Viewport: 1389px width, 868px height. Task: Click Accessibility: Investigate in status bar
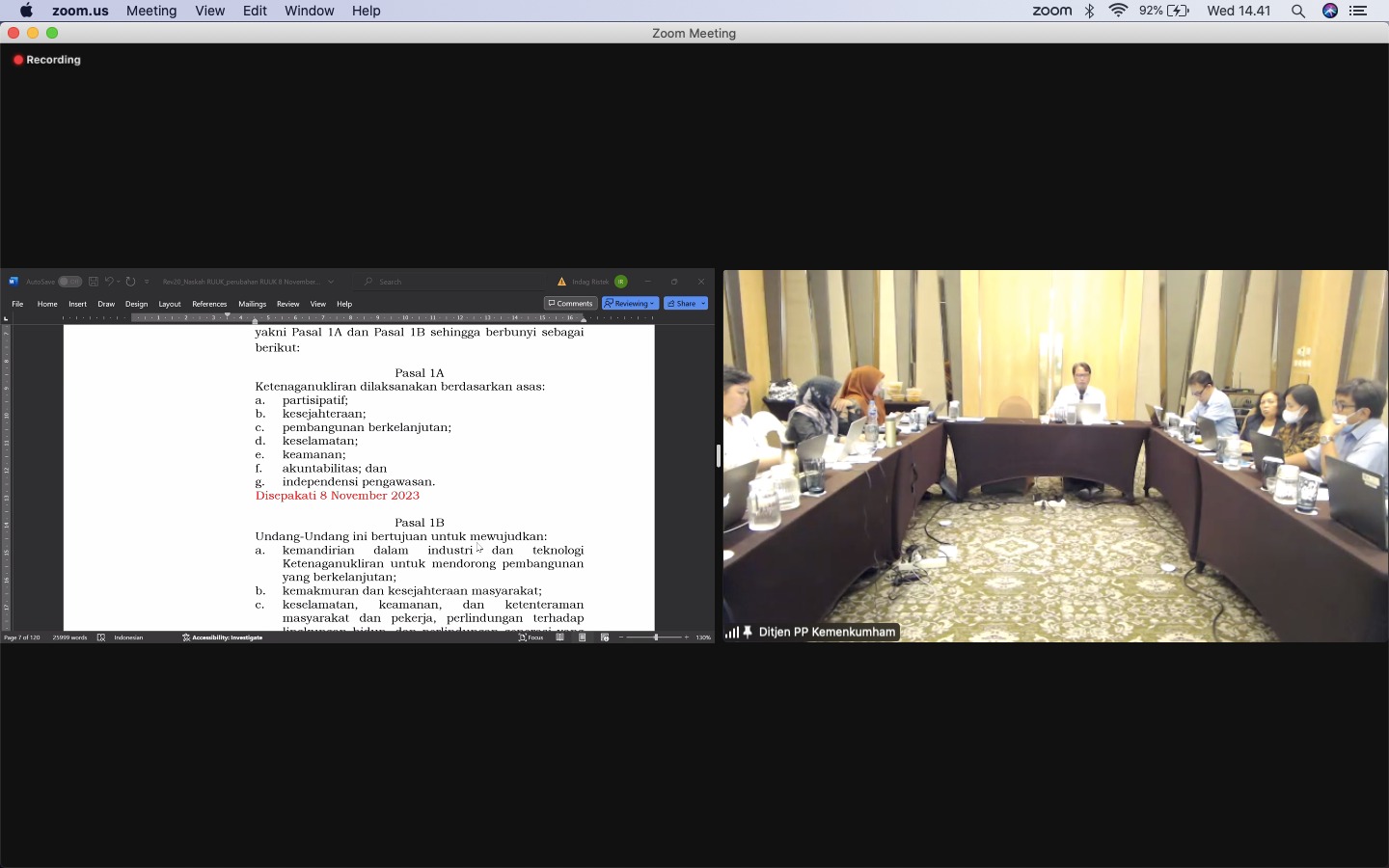223,637
